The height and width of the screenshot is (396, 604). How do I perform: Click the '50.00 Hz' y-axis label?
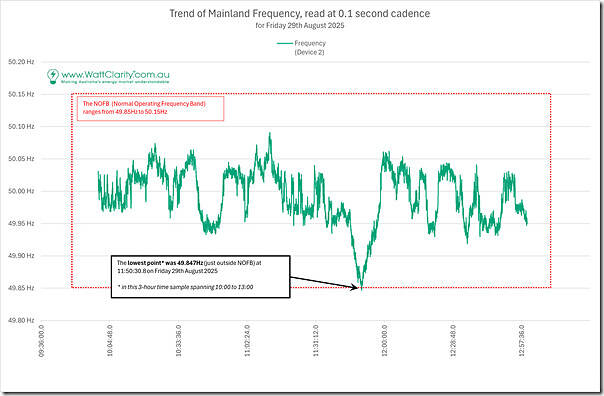[x=21, y=191]
